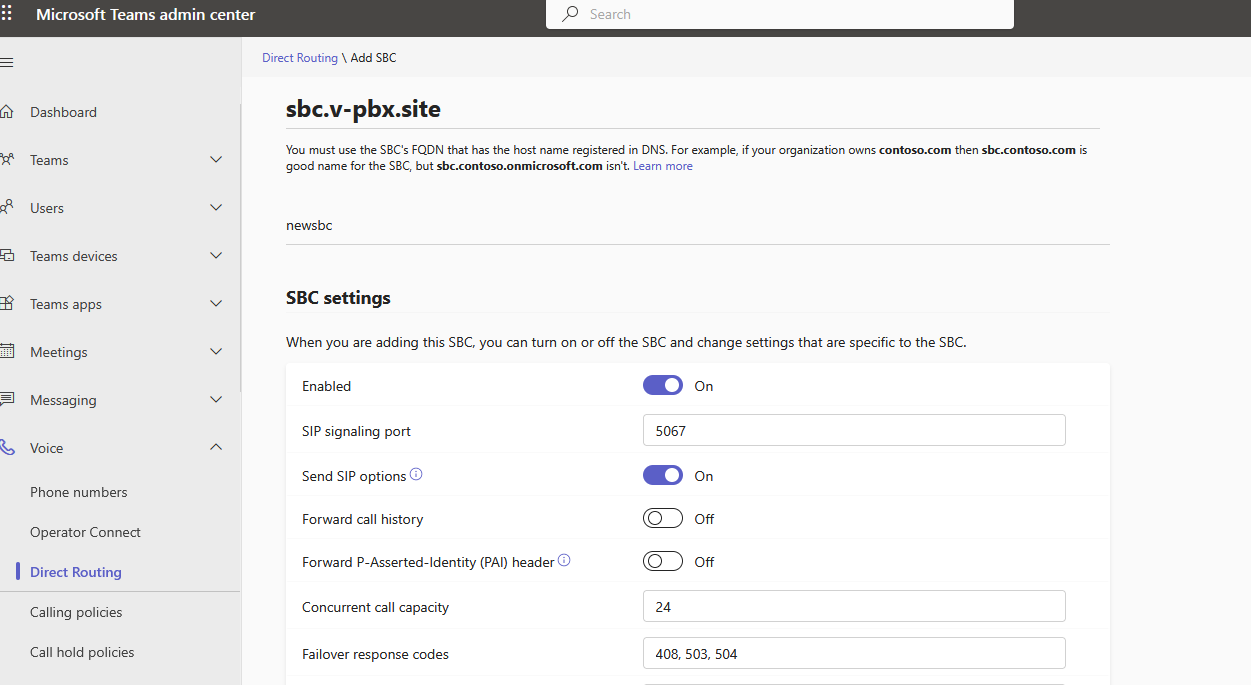The image size is (1251, 685).
Task: Click the SBC settings heading
Action: click(338, 298)
